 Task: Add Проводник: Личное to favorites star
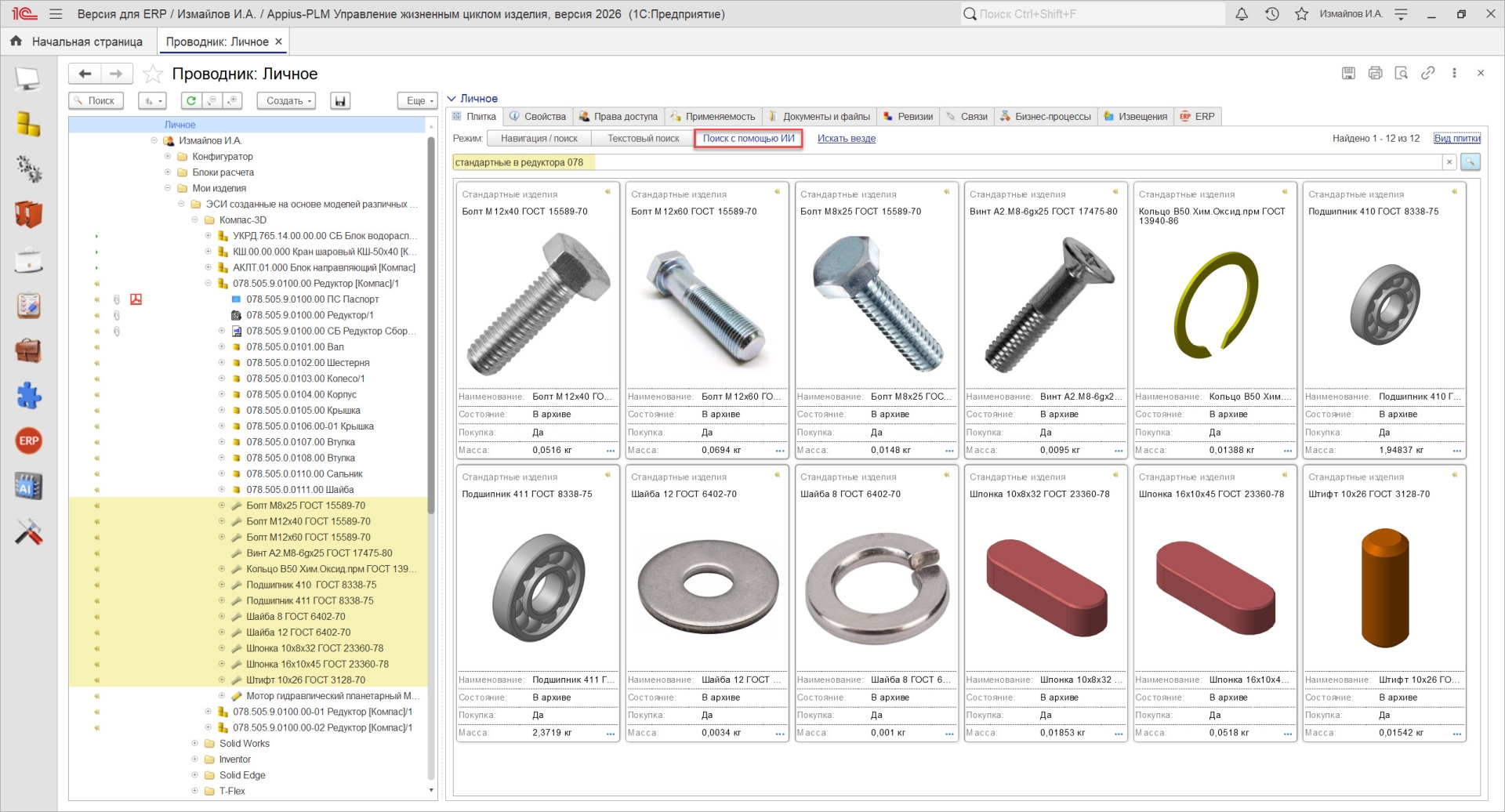click(x=153, y=74)
